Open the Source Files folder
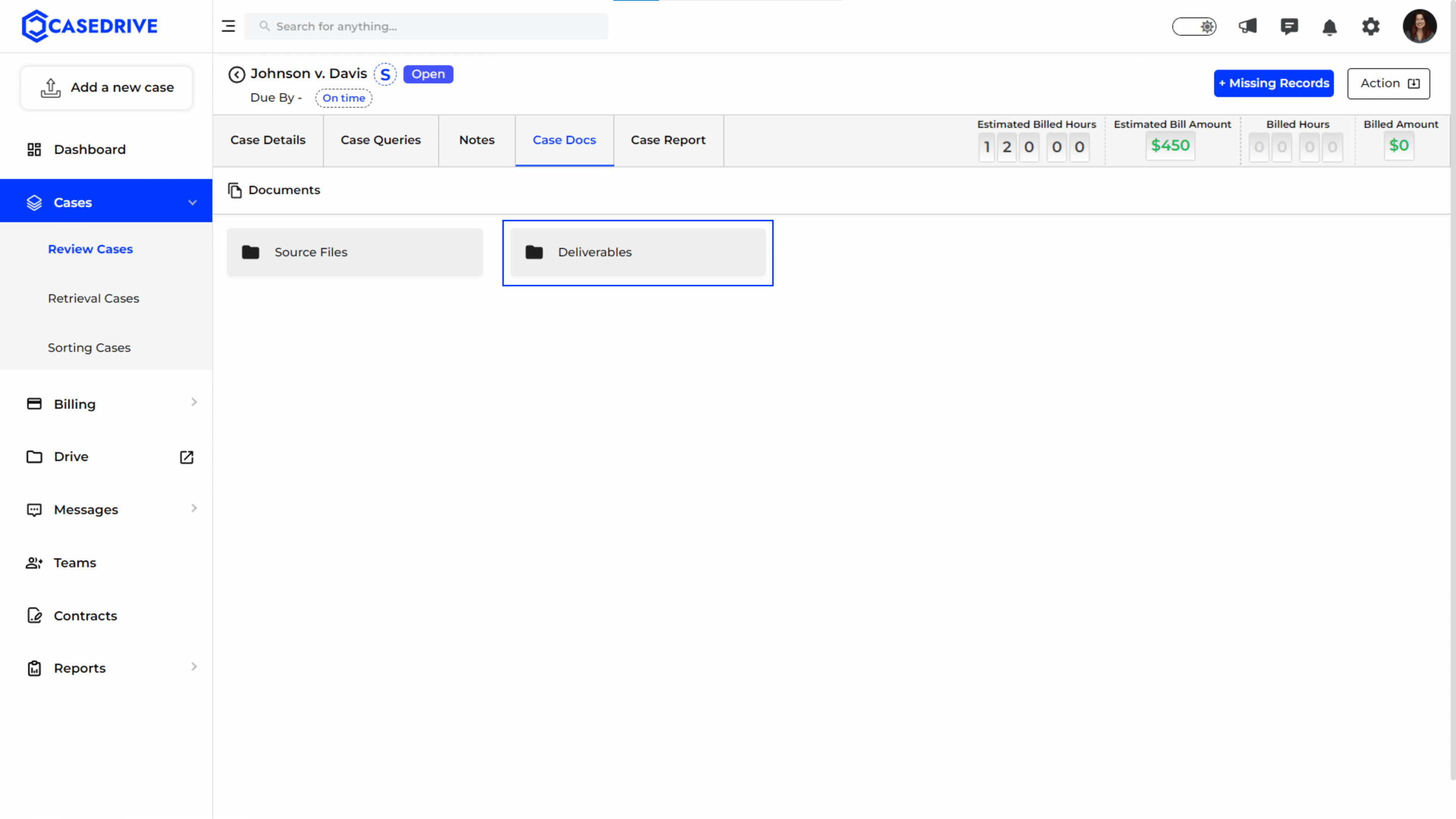Screen dimensions: 1456x819 coord(354,252)
